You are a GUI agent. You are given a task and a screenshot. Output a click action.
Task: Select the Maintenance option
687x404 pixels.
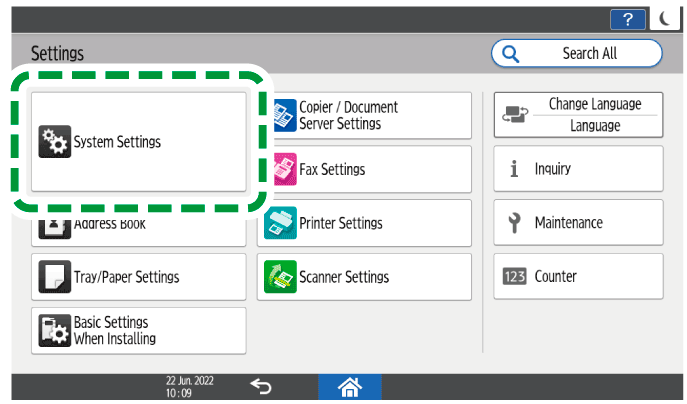click(x=578, y=223)
